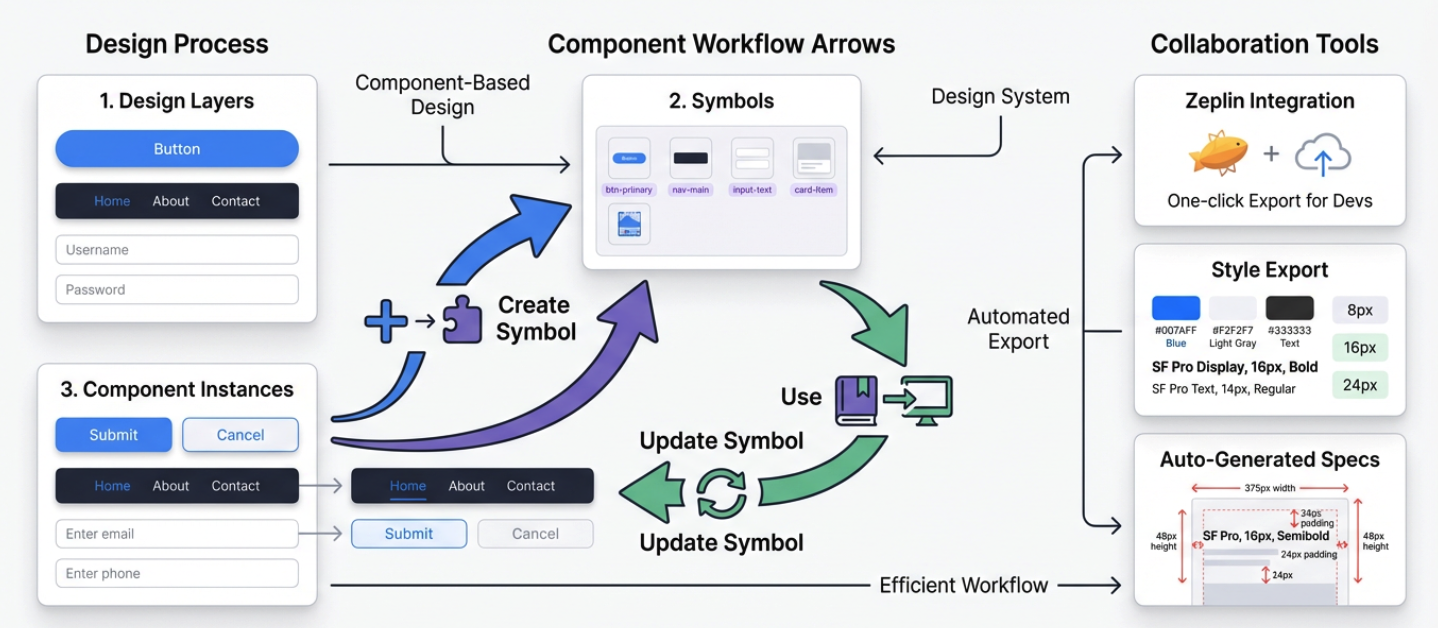
Task: Open Contact in the Component Instances nav bar
Action: (235, 486)
